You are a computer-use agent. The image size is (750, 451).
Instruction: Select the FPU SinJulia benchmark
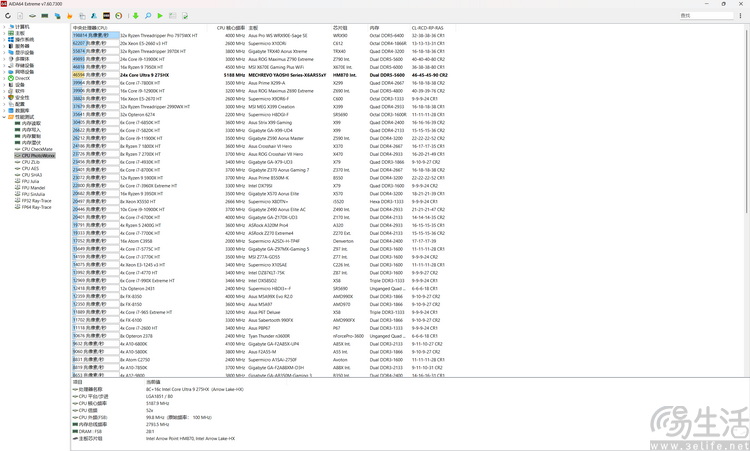click(33, 194)
